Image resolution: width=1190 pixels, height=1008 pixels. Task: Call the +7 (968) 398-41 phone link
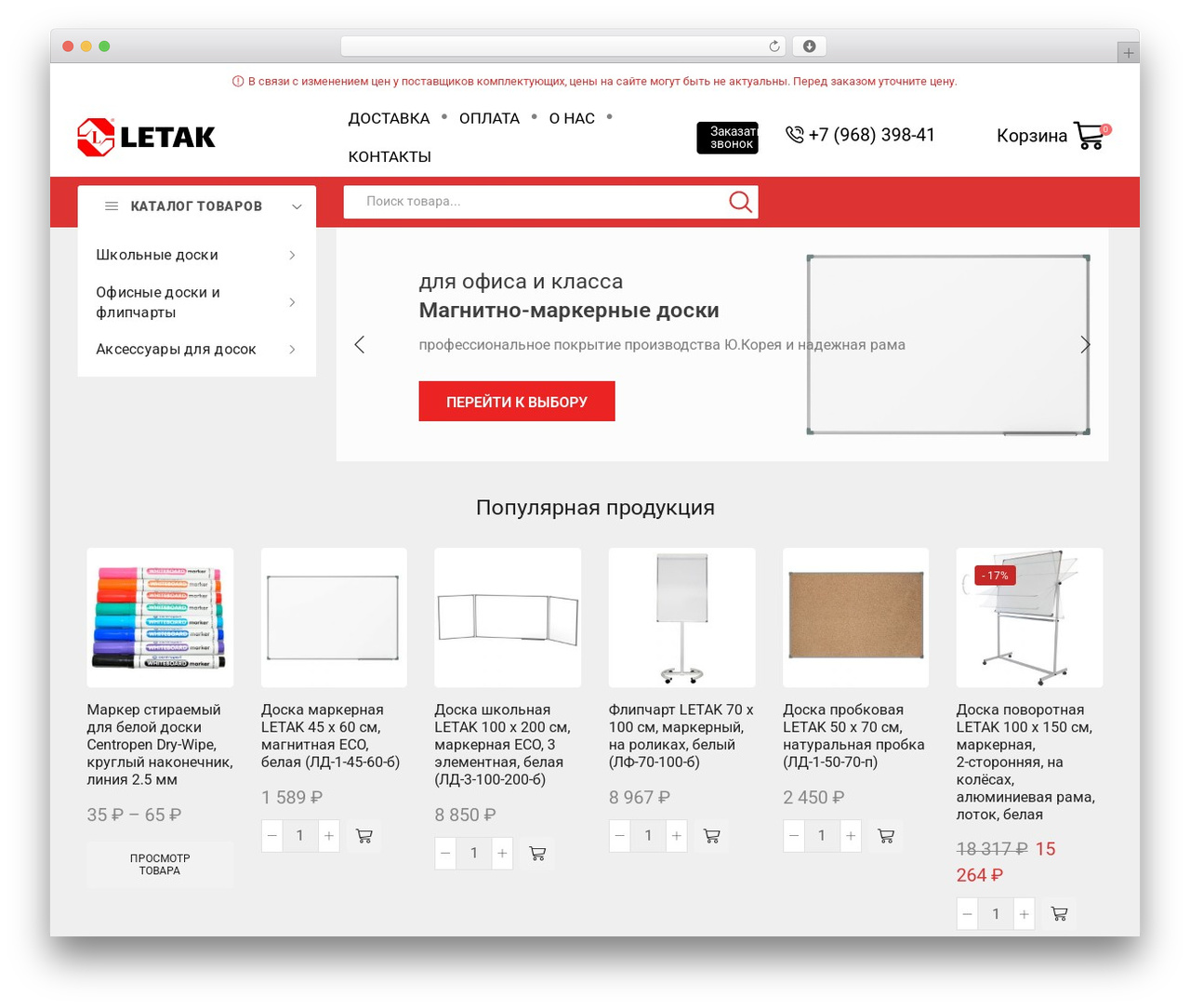point(871,135)
